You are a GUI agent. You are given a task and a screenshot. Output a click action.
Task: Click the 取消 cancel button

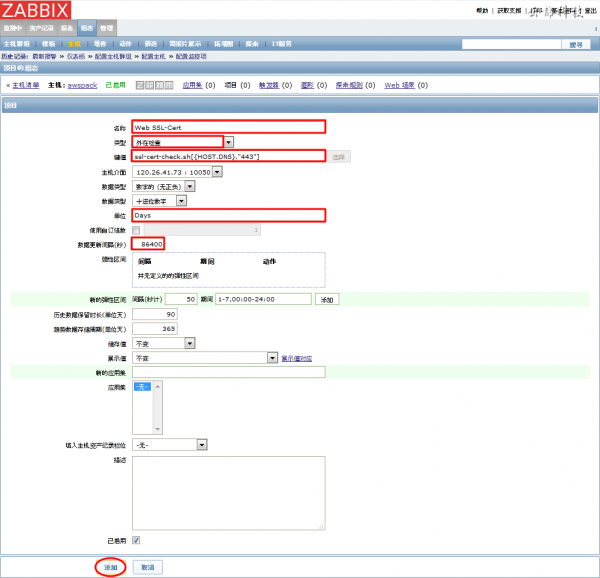(147, 566)
